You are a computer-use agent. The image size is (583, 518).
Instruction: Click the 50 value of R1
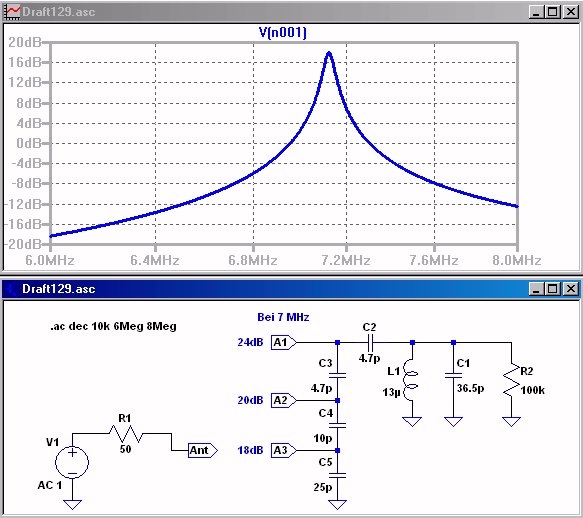[125, 449]
